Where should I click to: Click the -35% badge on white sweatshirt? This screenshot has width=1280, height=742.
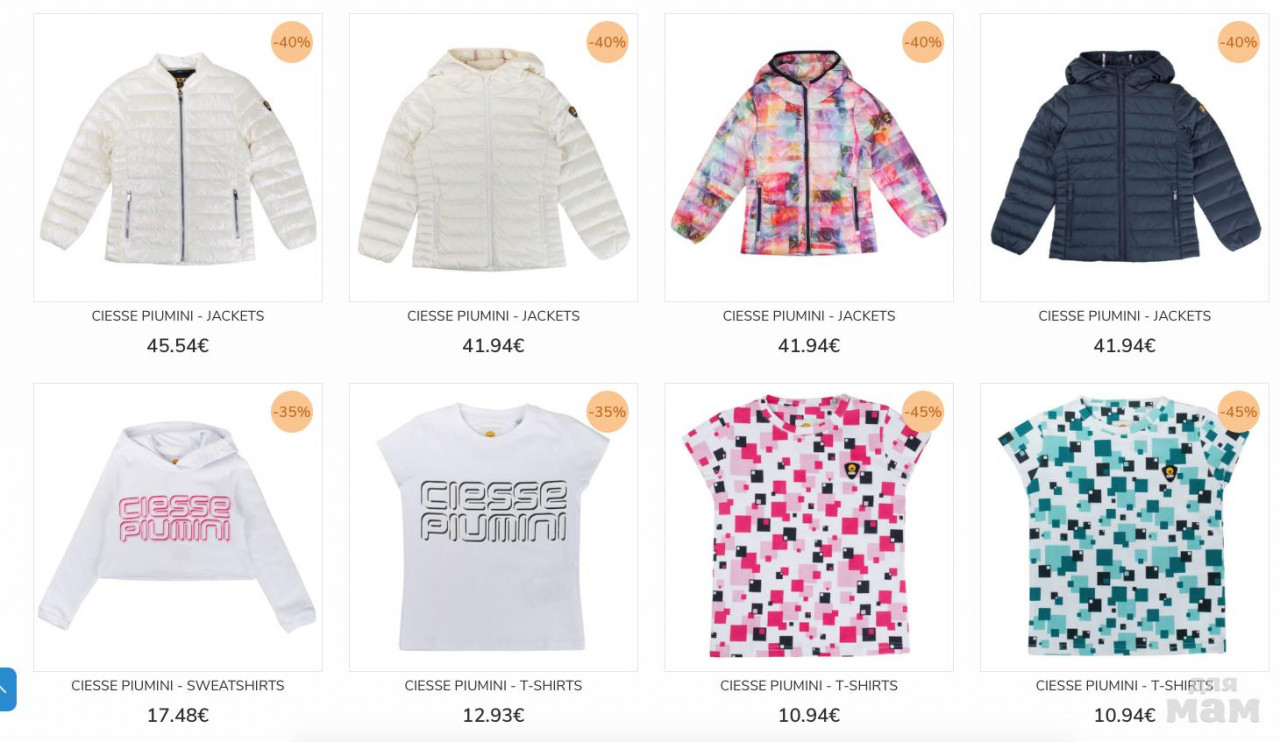292,412
